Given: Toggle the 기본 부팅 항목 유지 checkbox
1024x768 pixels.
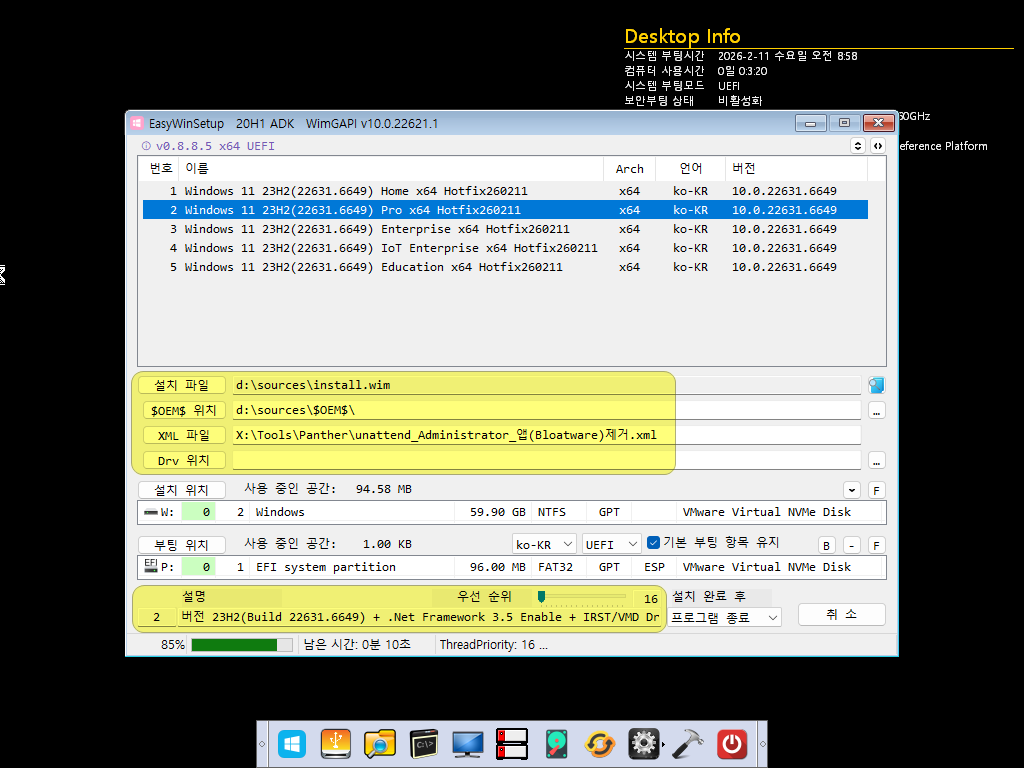Looking at the screenshot, I should click(653, 543).
